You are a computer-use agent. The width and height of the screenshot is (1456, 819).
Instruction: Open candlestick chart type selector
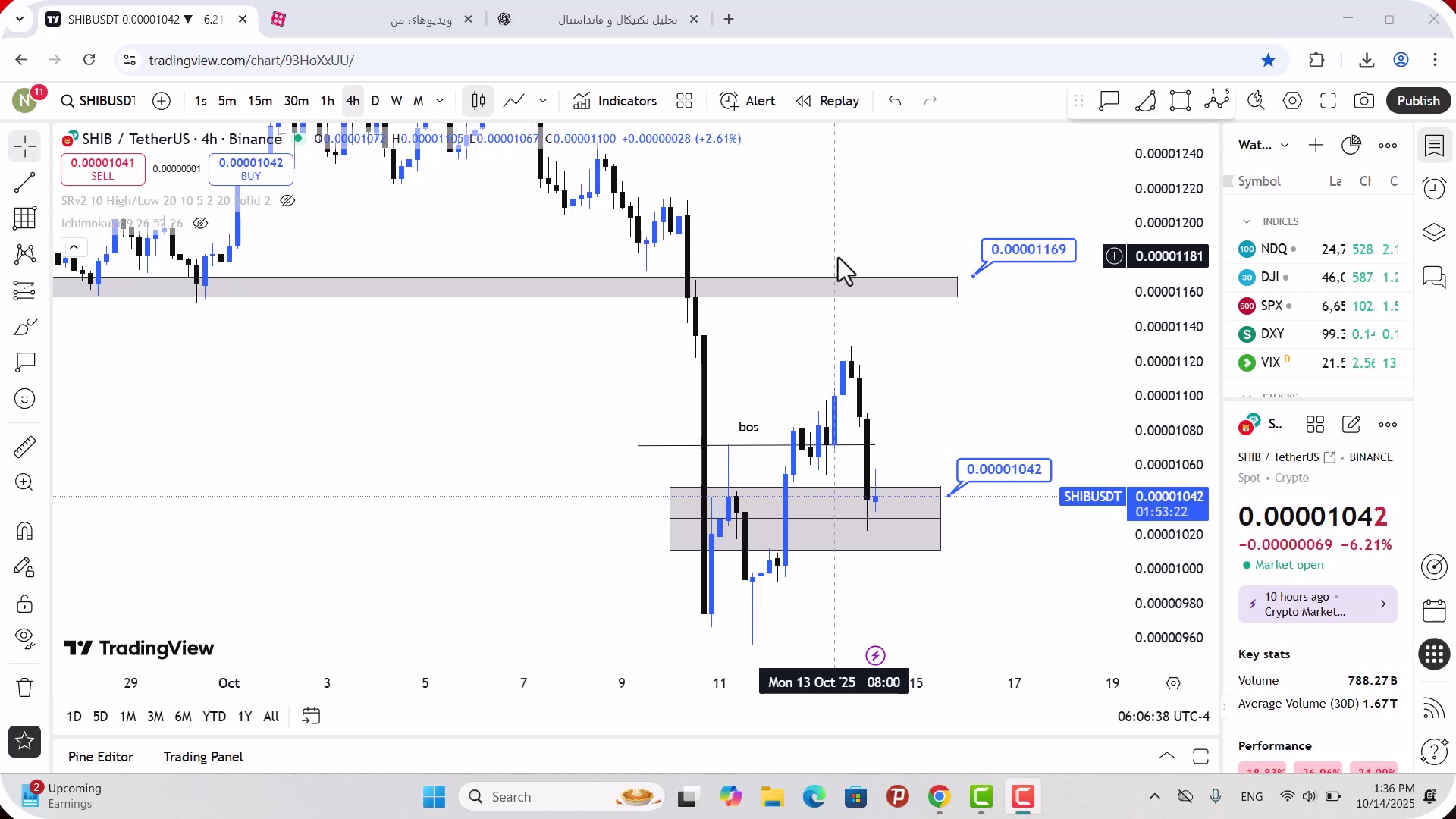pyautogui.click(x=479, y=101)
